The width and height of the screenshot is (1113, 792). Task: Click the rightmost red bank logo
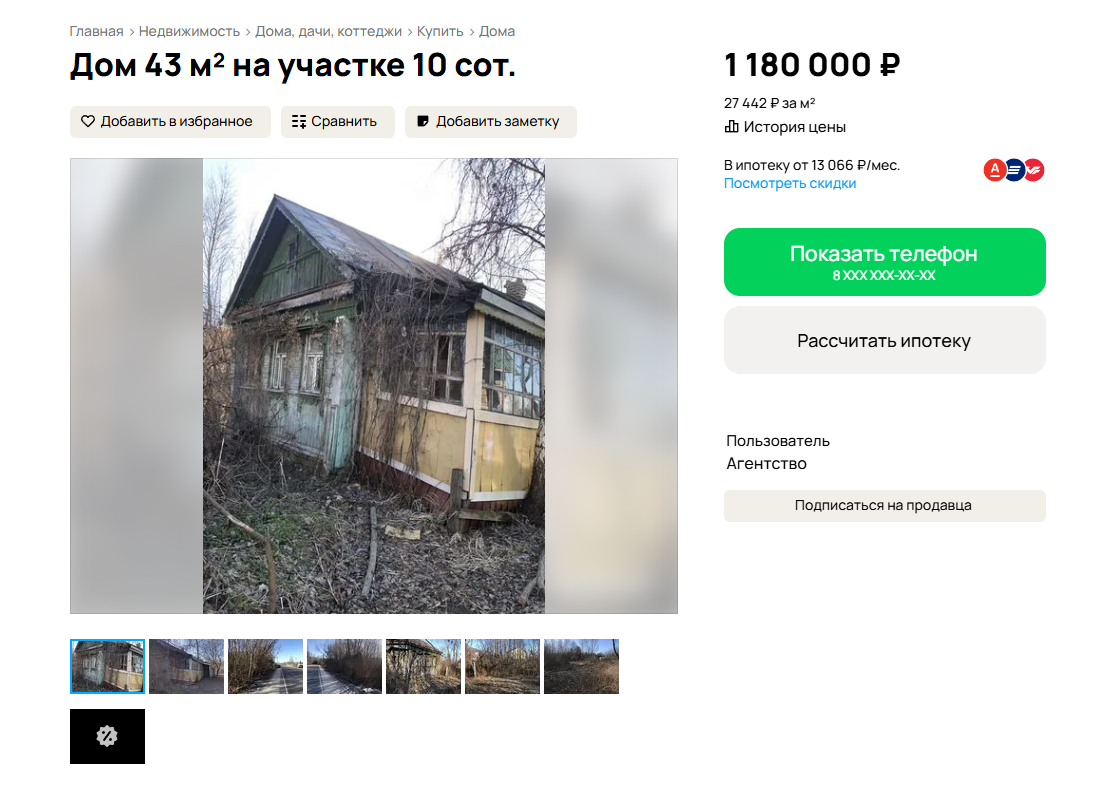coord(1034,170)
